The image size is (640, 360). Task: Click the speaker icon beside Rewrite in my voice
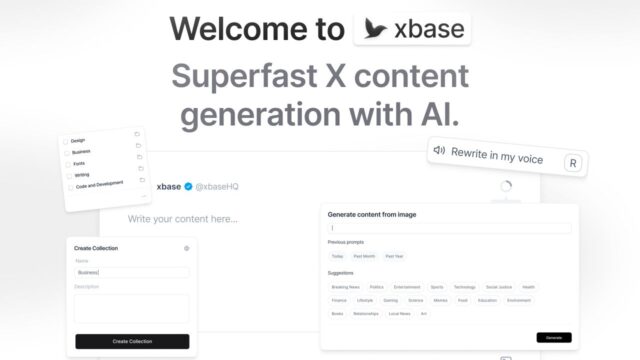point(439,150)
